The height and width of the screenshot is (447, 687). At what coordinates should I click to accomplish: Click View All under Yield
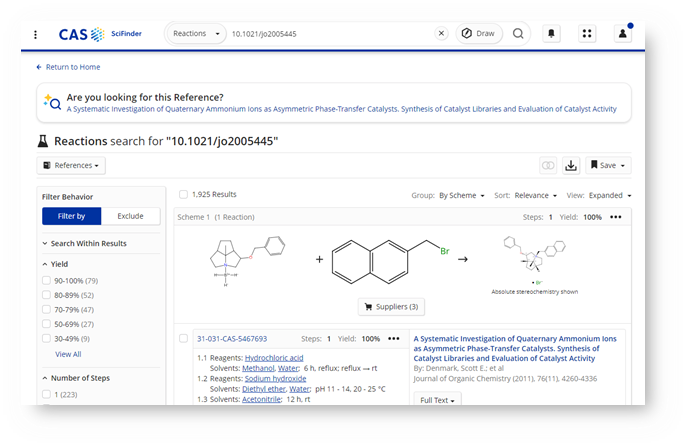[x=68, y=354]
